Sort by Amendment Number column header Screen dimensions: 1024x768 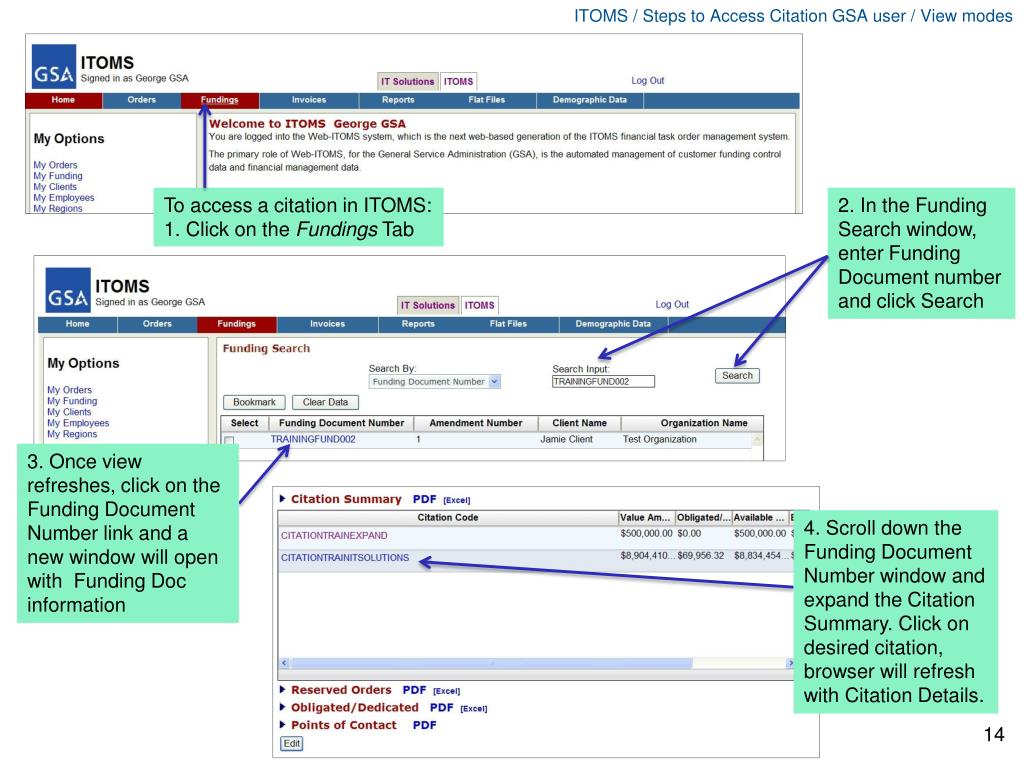(476, 423)
